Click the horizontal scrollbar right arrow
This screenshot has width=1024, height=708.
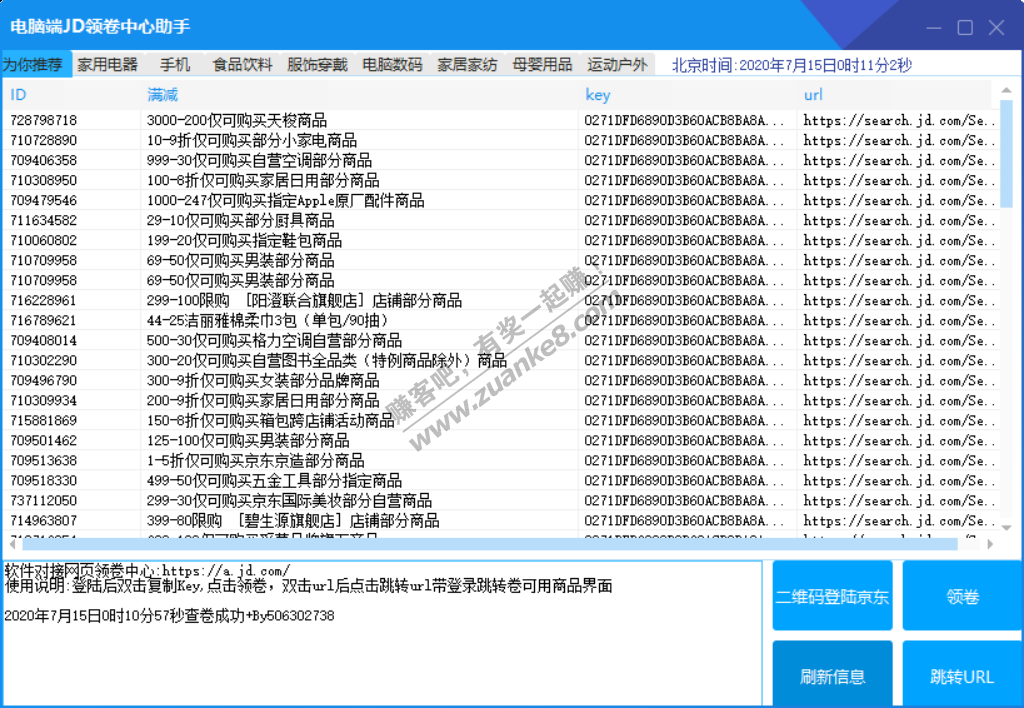(990, 544)
